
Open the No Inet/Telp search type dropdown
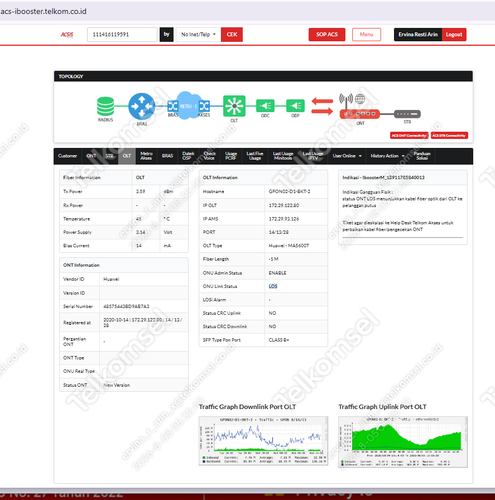point(198,34)
